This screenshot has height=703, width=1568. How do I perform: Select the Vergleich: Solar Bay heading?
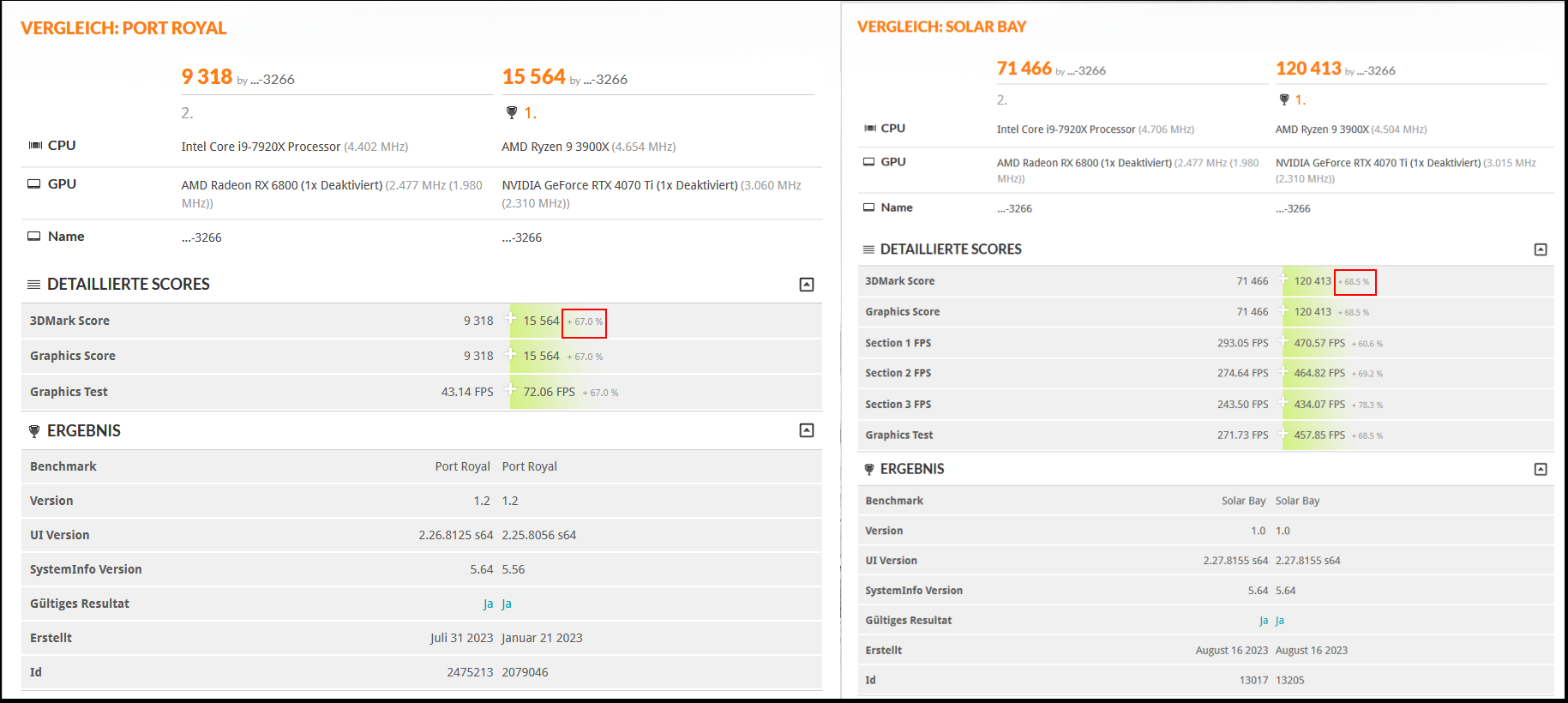(x=941, y=27)
